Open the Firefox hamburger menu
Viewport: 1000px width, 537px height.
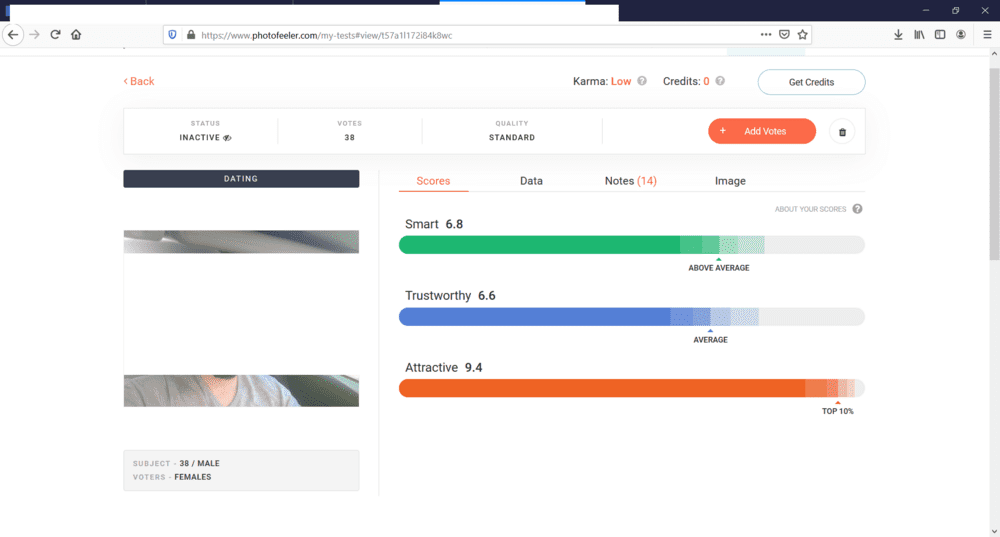click(x=987, y=34)
